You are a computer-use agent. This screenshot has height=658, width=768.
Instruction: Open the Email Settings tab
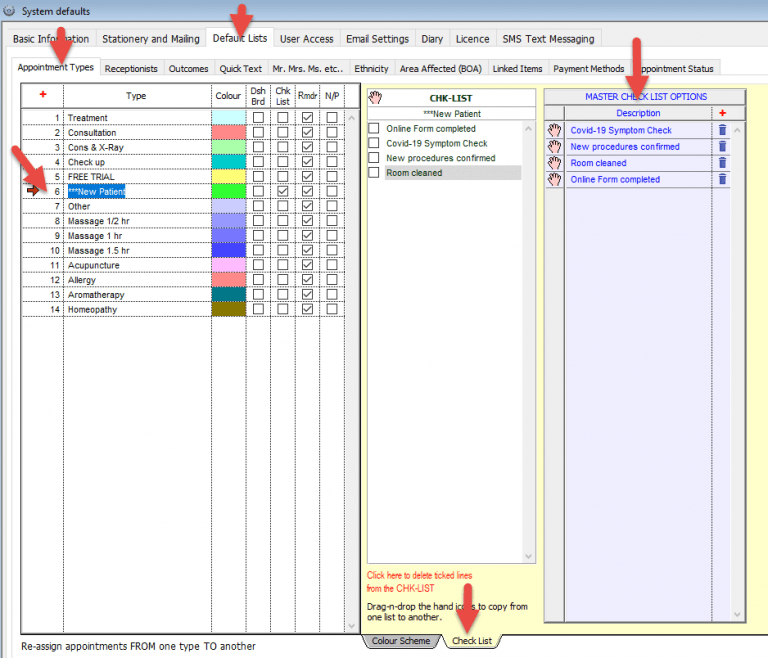pos(377,39)
